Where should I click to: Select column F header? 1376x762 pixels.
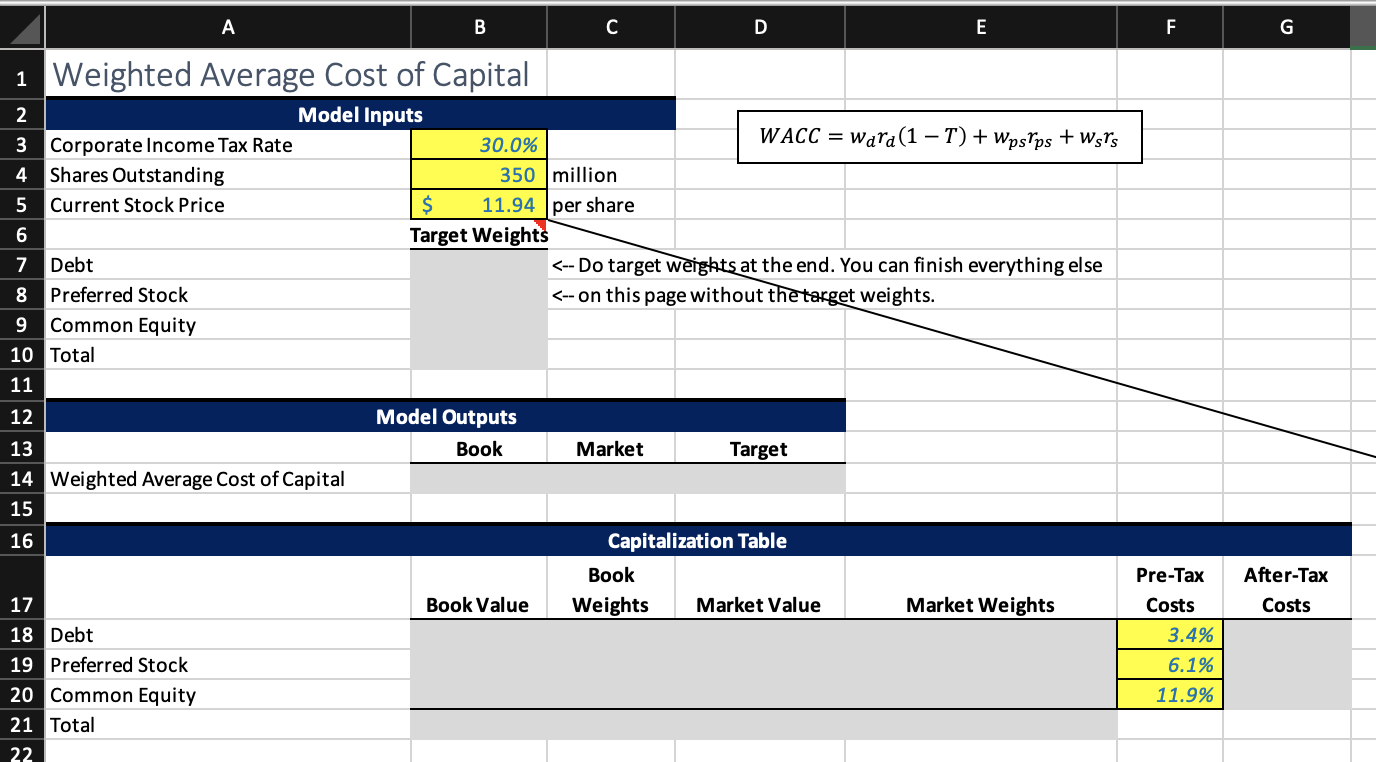[x=1170, y=29]
